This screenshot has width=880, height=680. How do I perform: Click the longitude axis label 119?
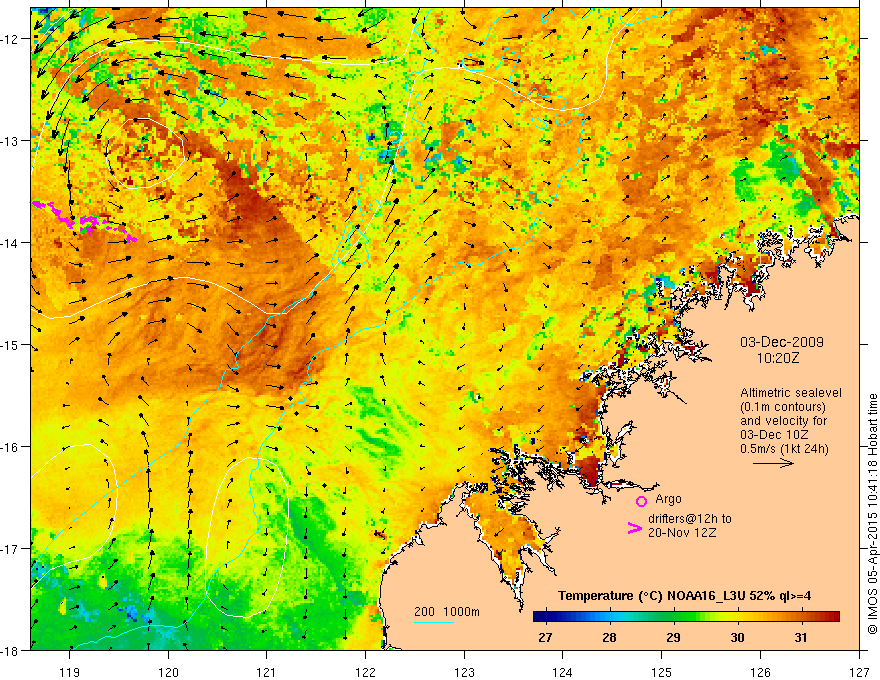[70, 672]
